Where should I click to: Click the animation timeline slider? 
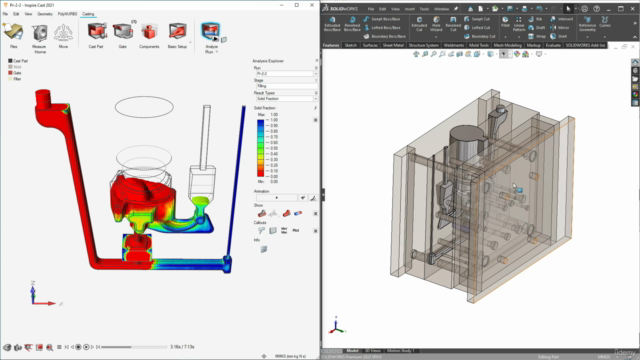coord(134,347)
